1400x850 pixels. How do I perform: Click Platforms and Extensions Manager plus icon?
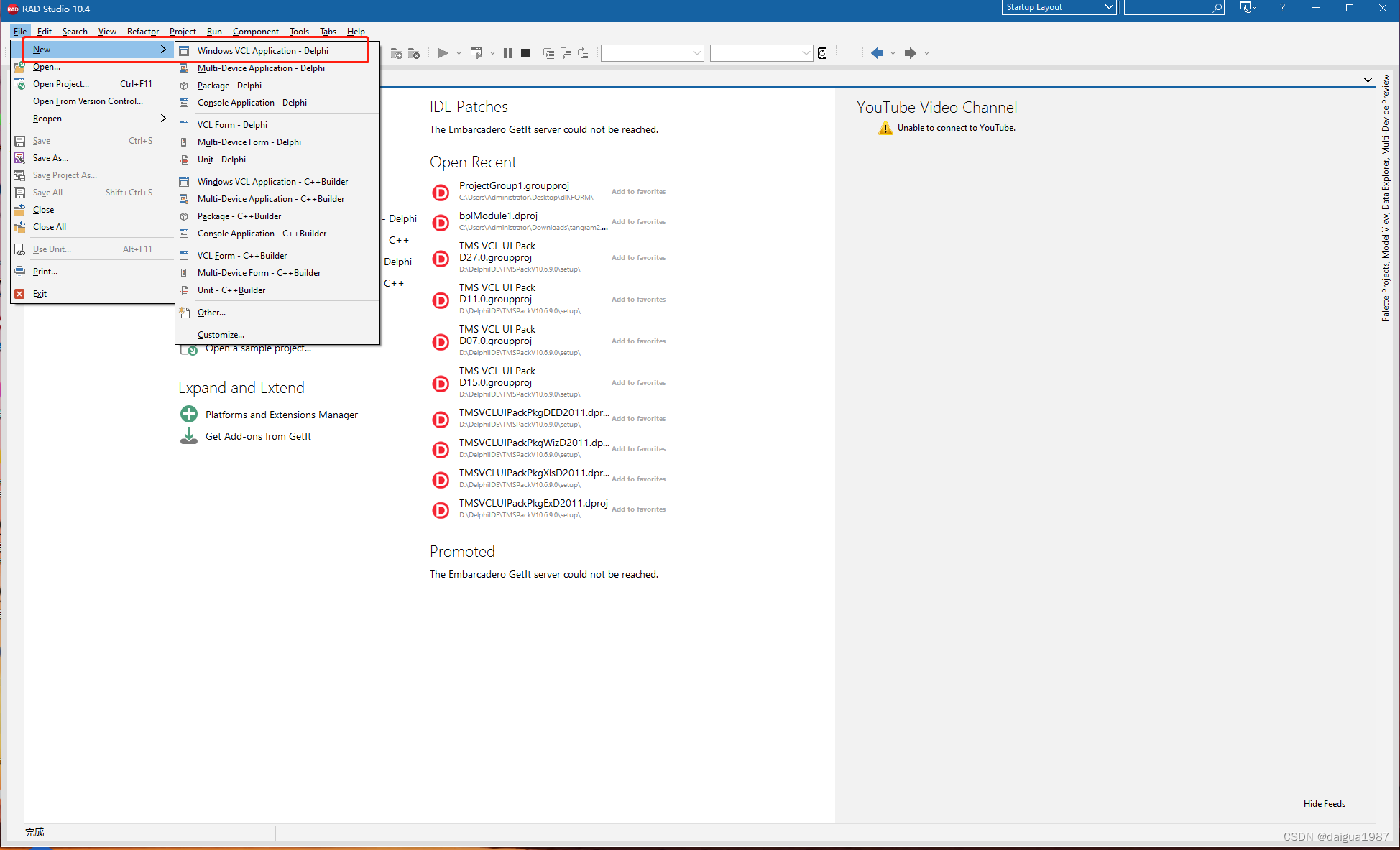[x=189, y=414]
